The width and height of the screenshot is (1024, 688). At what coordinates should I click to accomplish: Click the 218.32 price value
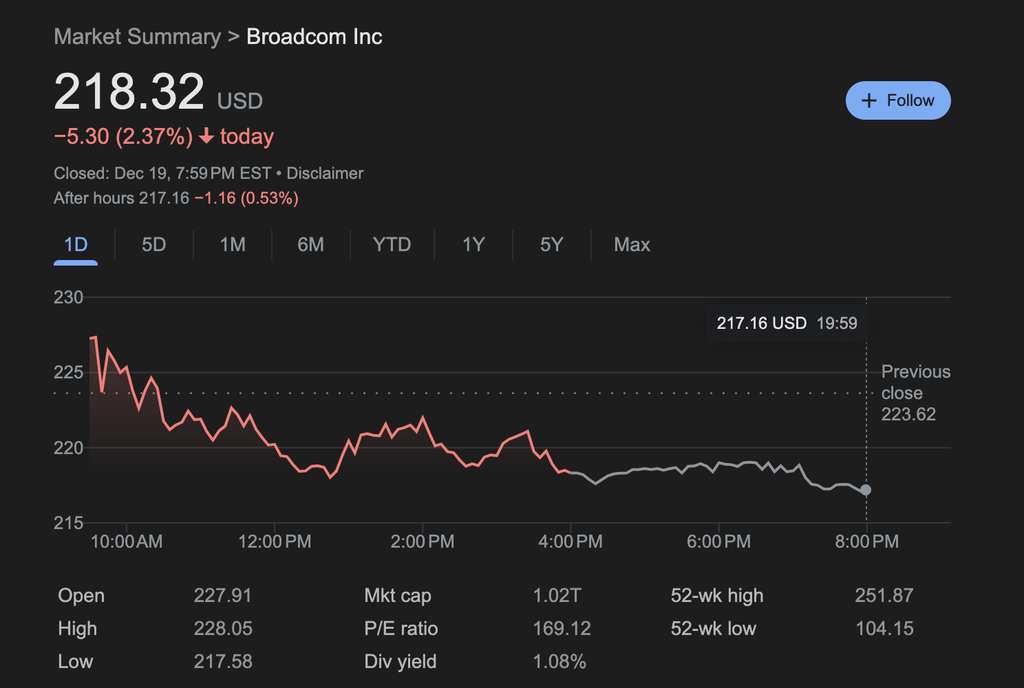(x=129, y=91)
